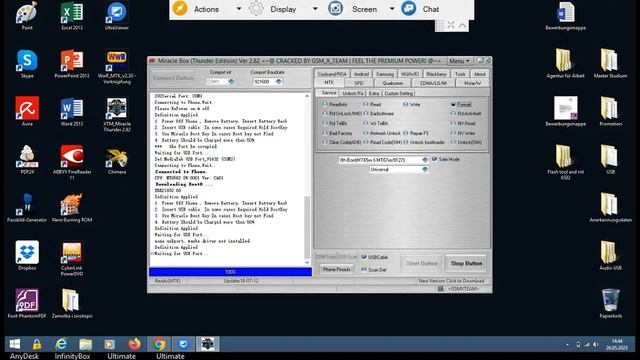This screenshot has width=640, height=360.
Task: Open Master Studium folder
Action: [x=611, y=64]
